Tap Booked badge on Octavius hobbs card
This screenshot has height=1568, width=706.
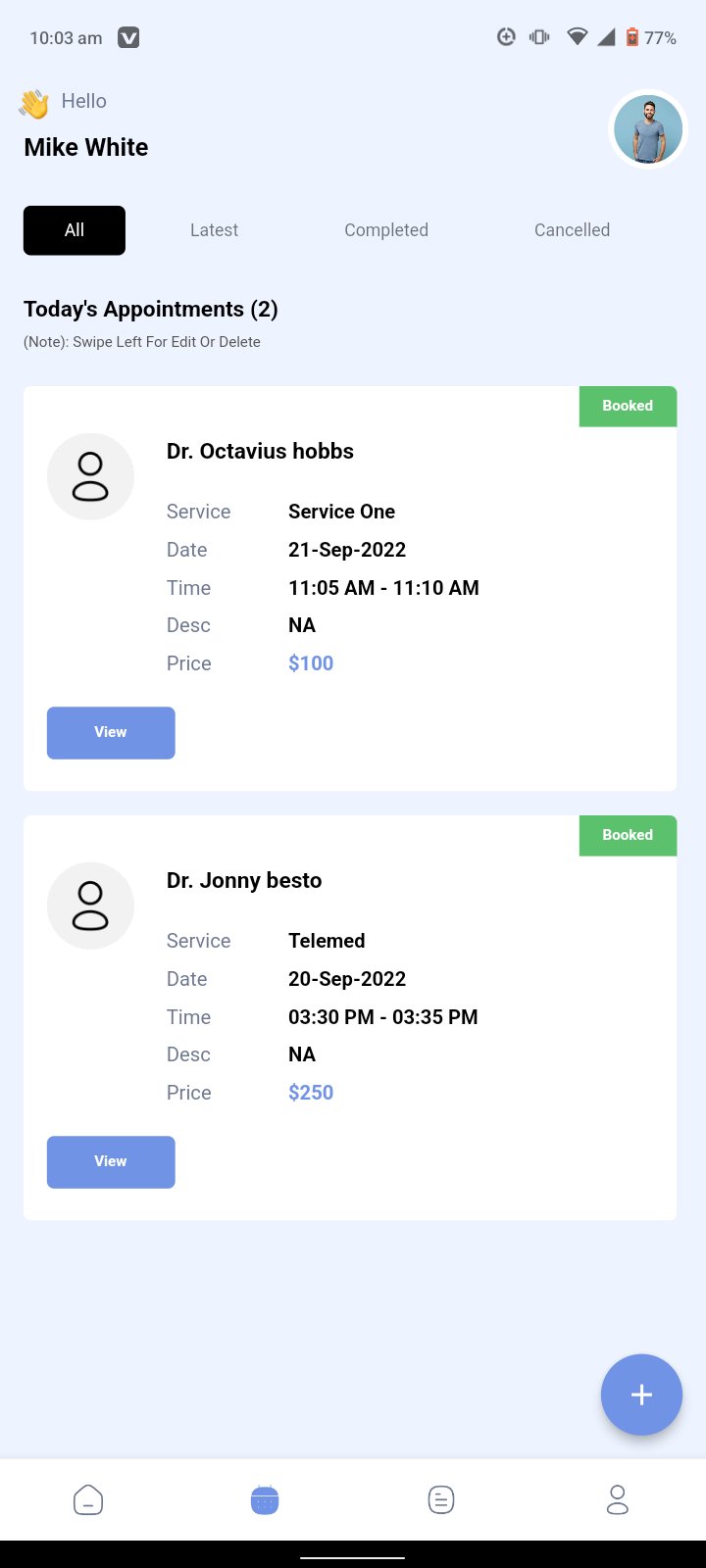pyautogui.click(x=628, y=406)
